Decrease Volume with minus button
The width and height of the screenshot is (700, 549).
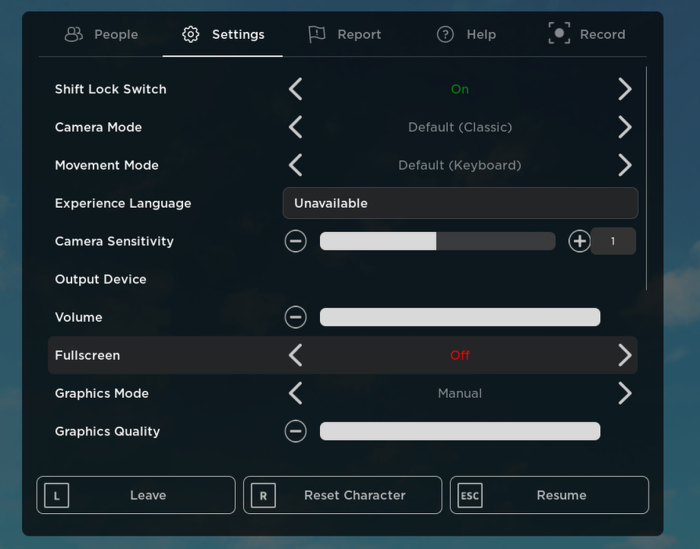click(x=296, y=317)
